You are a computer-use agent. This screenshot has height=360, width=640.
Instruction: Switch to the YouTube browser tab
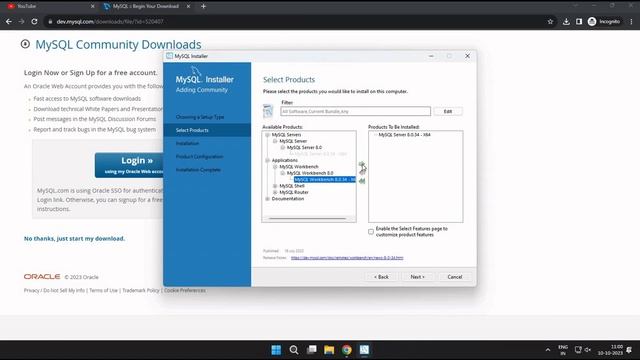[x=51, y=6]
